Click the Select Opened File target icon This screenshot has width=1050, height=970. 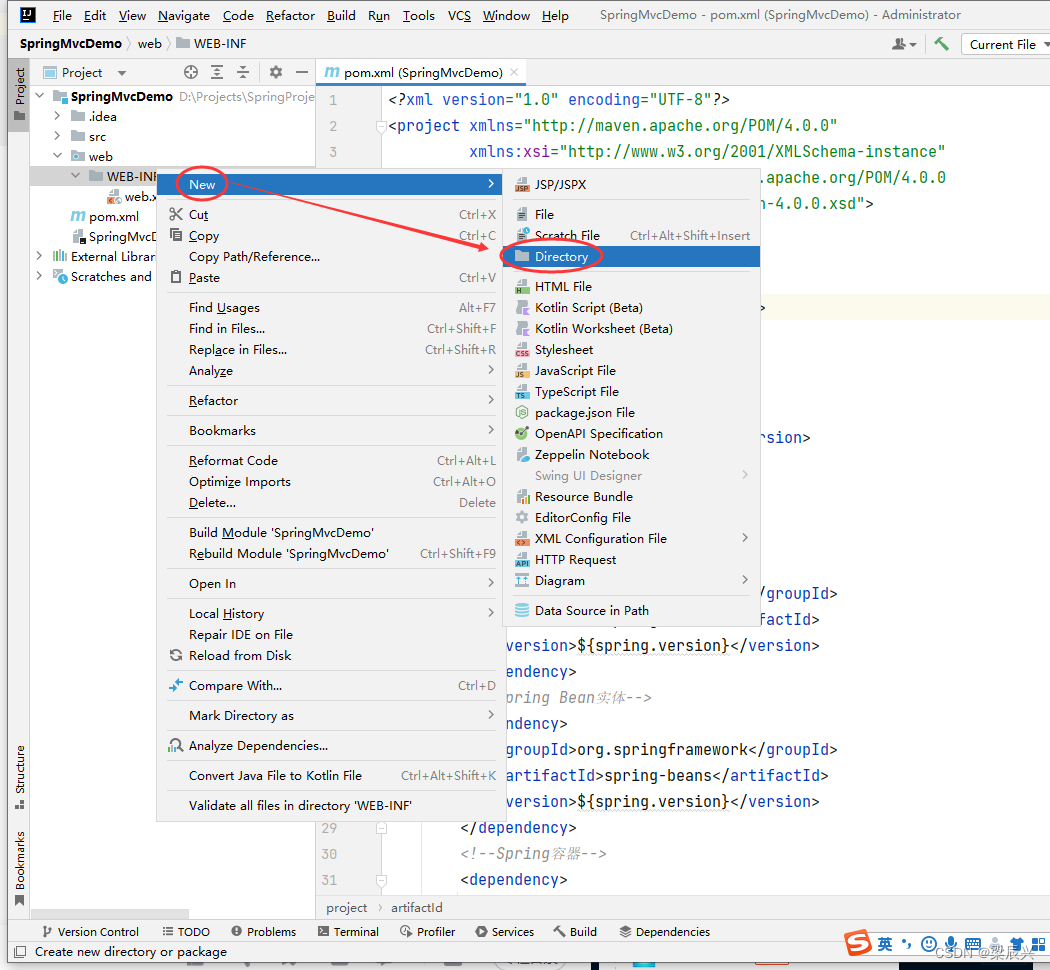pos(191,72)
